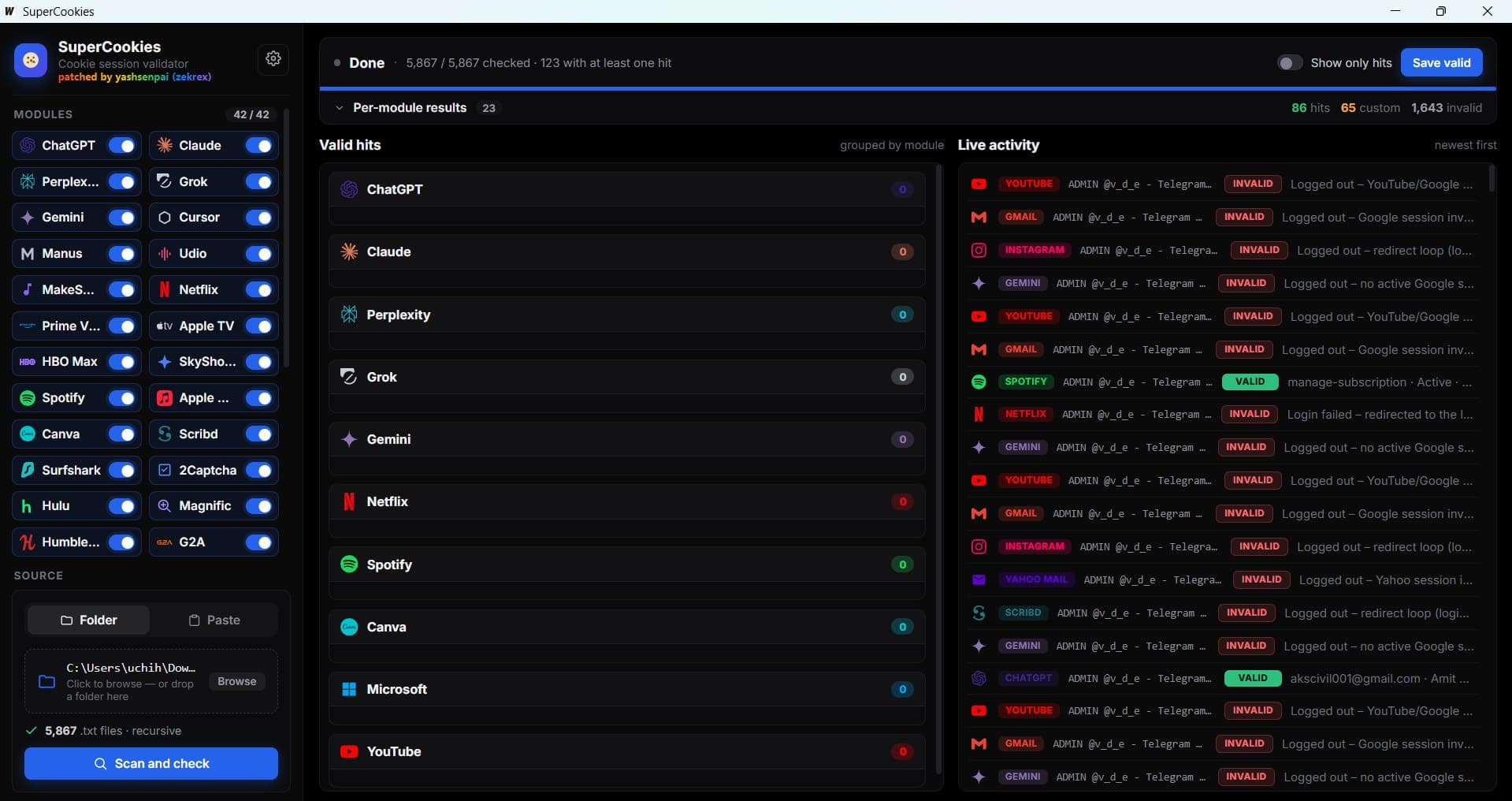Click the VALID badge on the Spotify activity row
Viewport: 1512px width, 801px height.
[x=1250, y=382]
